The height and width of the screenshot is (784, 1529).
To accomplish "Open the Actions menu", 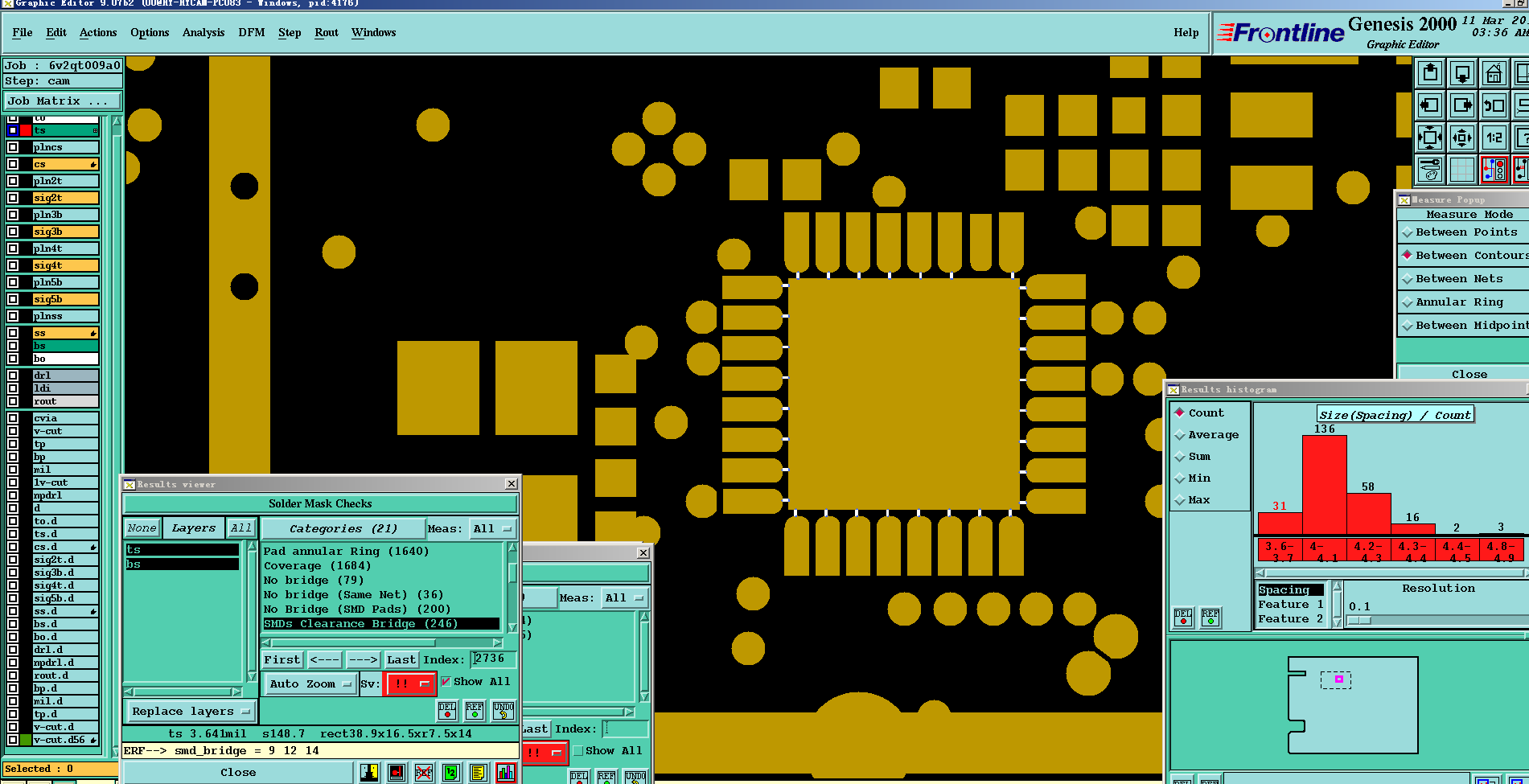I will pyautogui.click(x=98, y=33).
